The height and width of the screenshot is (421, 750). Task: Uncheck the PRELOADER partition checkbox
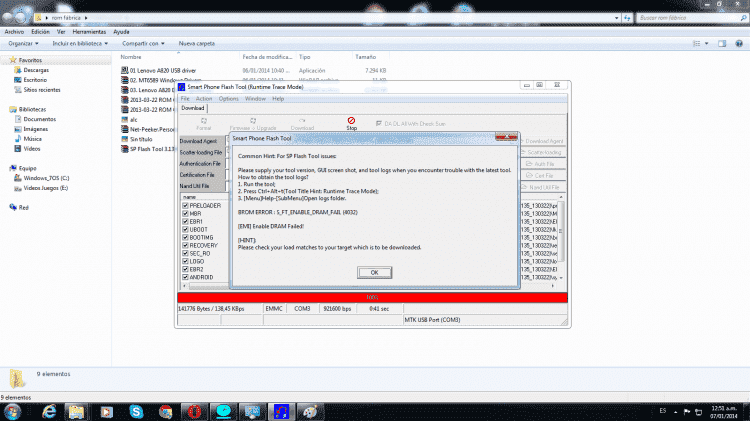pos(185,206)
